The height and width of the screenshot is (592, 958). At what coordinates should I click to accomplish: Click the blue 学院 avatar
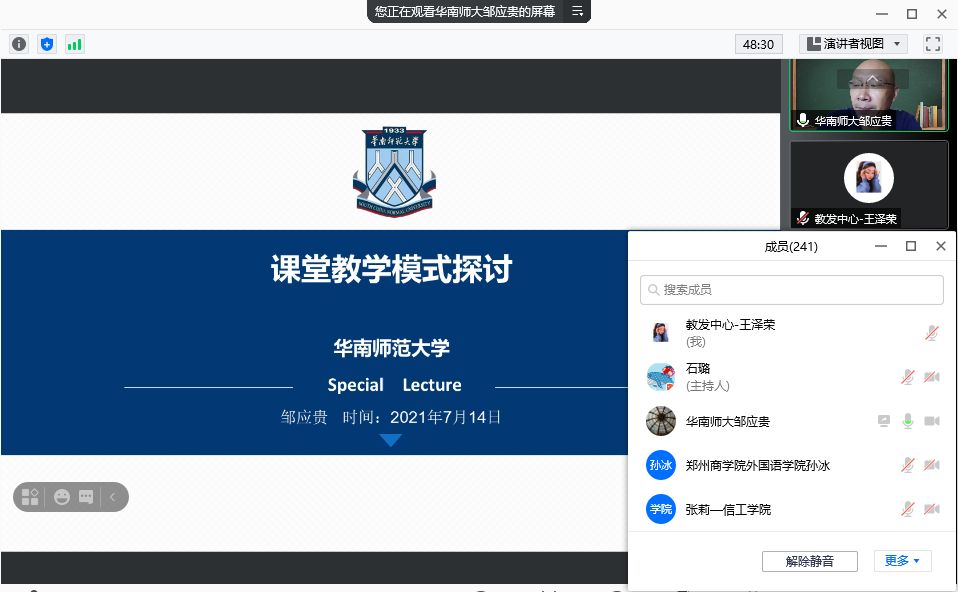coord(660,509)
